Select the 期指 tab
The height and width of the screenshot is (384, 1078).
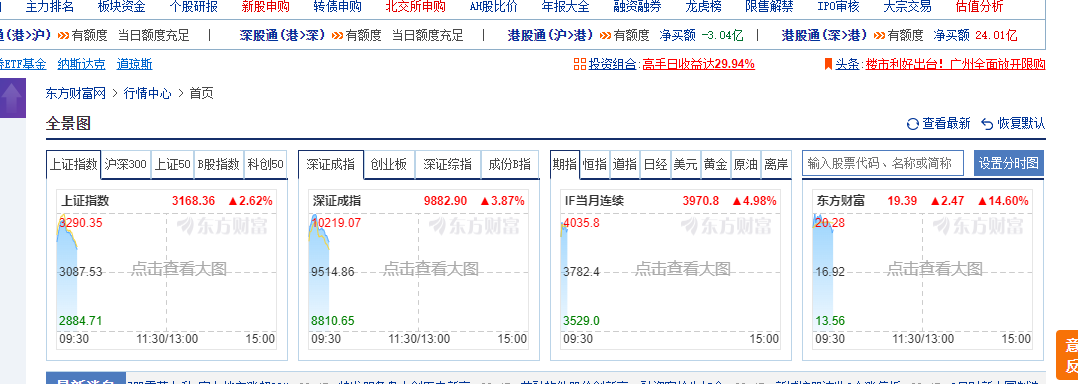[565, 165]
